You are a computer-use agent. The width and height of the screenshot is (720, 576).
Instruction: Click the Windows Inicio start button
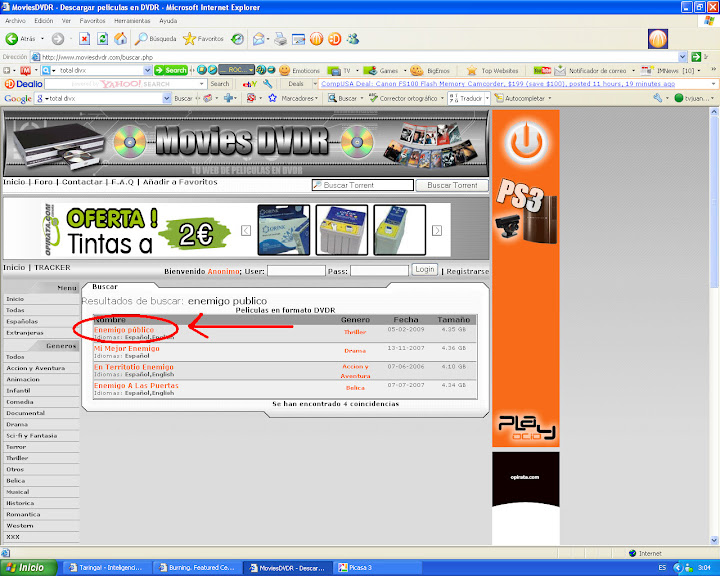29,568
